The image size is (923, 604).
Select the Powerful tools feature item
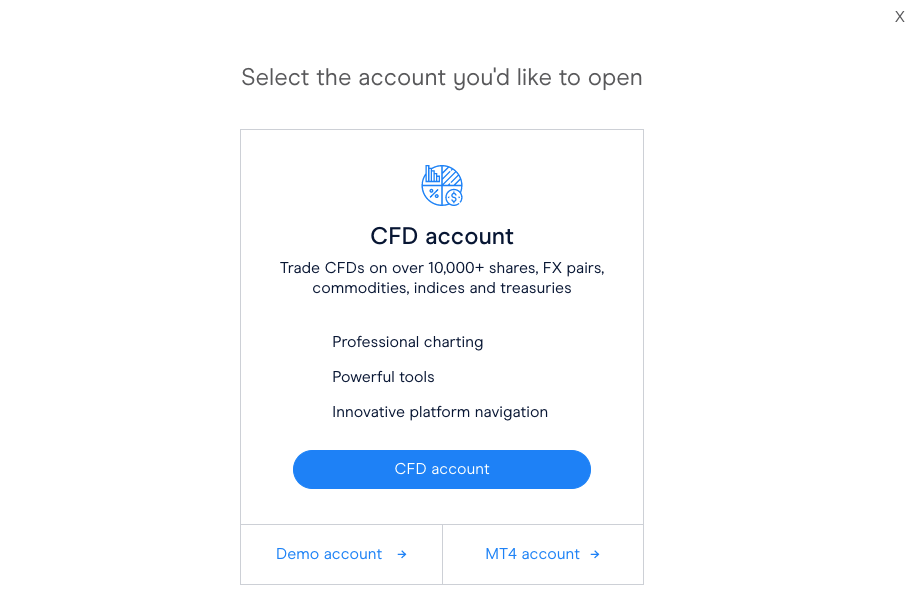tap(383, 377)
